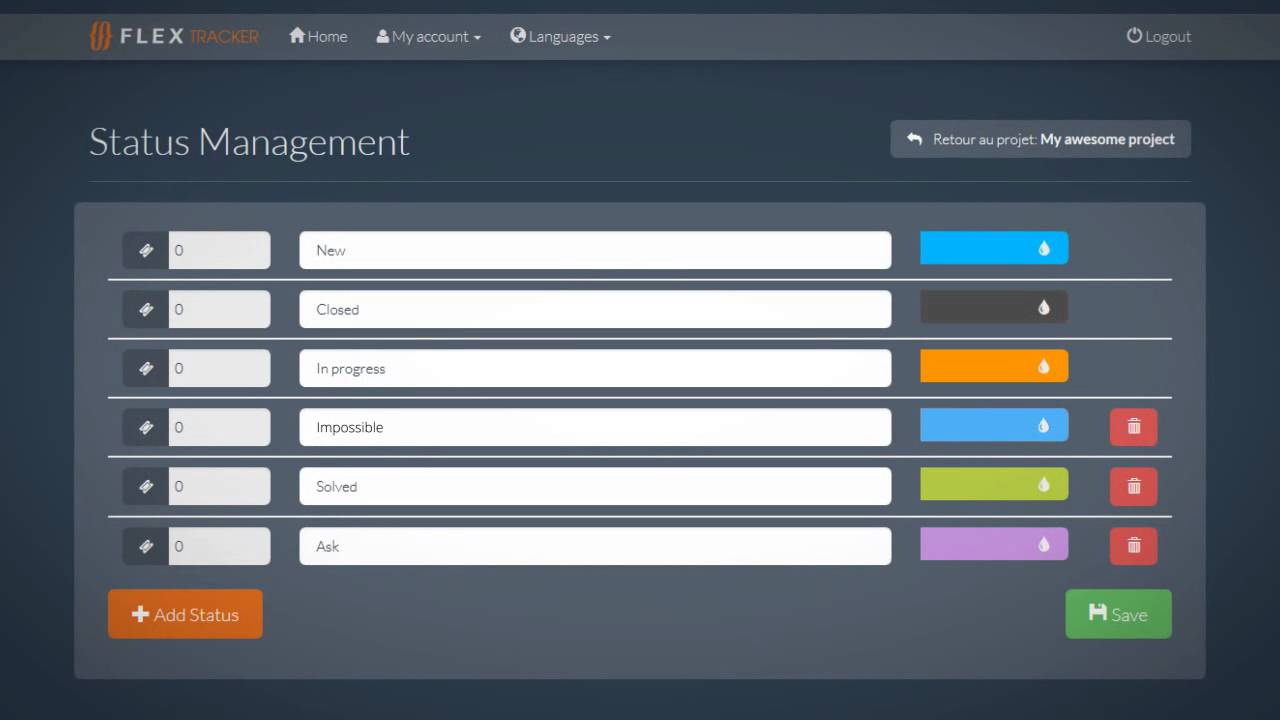Edit the Solved status name field
Viewport: 1280px width, 720px height.
pyautogui.click(x=595, y=486)
